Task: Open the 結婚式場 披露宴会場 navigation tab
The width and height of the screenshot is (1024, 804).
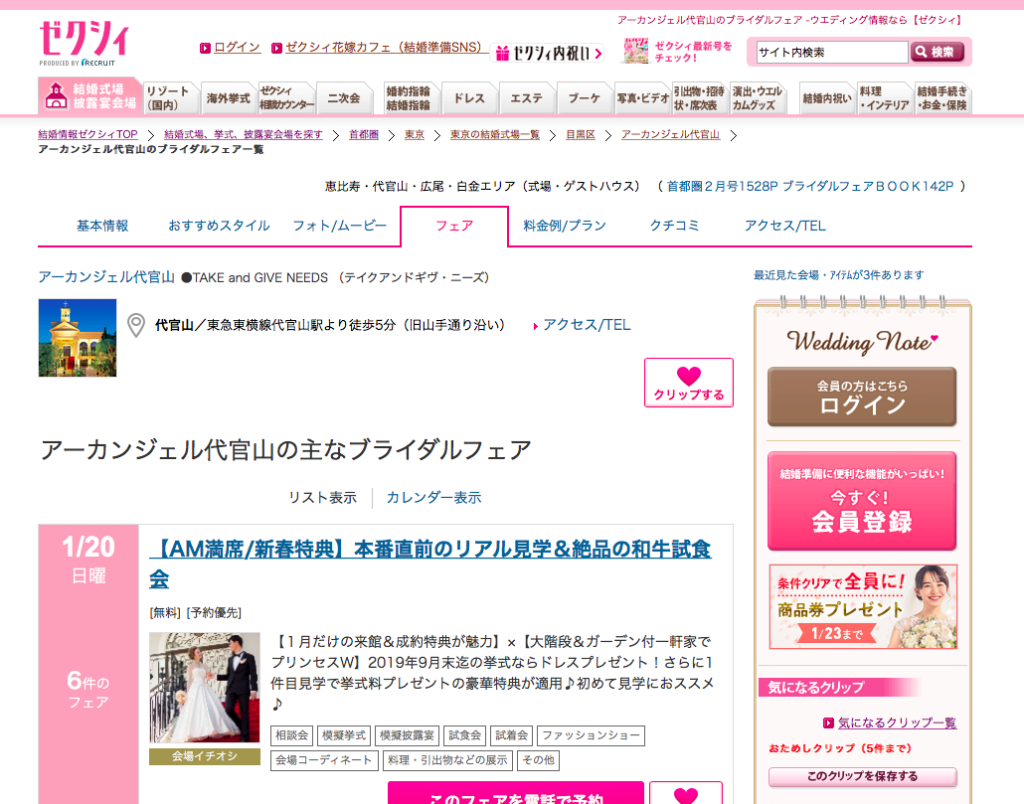Action: point(89,96)
